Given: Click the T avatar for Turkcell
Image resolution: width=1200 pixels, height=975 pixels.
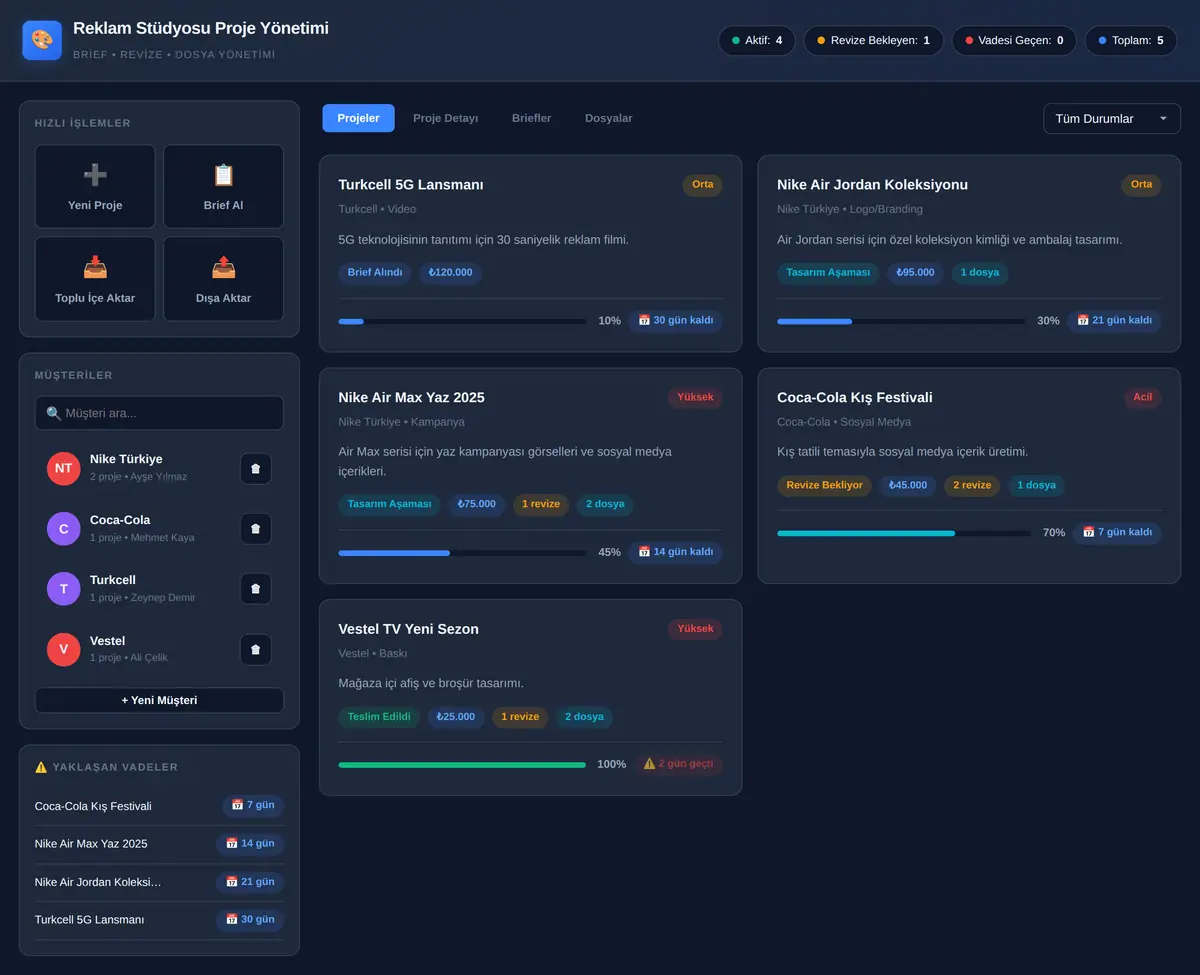Looking at the screenshot, I should click(x=63, y=589).
